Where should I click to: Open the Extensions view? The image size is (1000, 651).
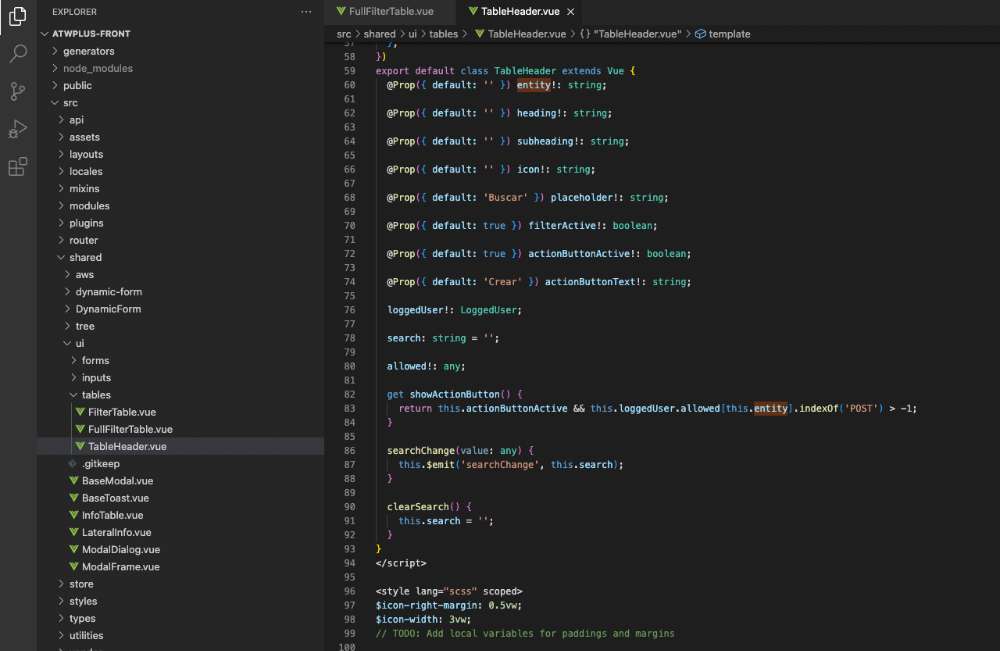pyautogui.click(x=18, y=167)
